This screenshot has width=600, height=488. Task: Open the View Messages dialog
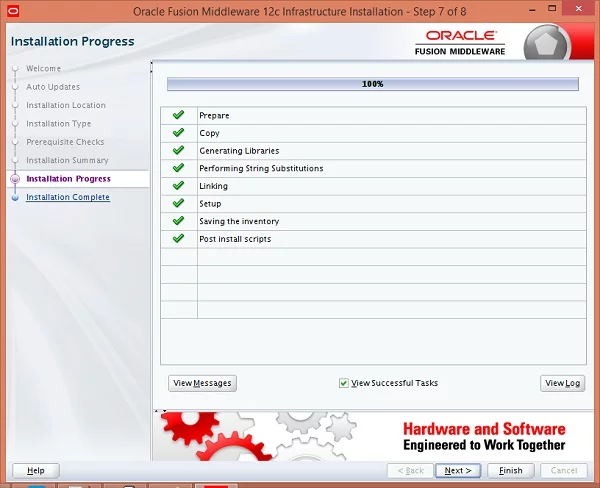202,383
